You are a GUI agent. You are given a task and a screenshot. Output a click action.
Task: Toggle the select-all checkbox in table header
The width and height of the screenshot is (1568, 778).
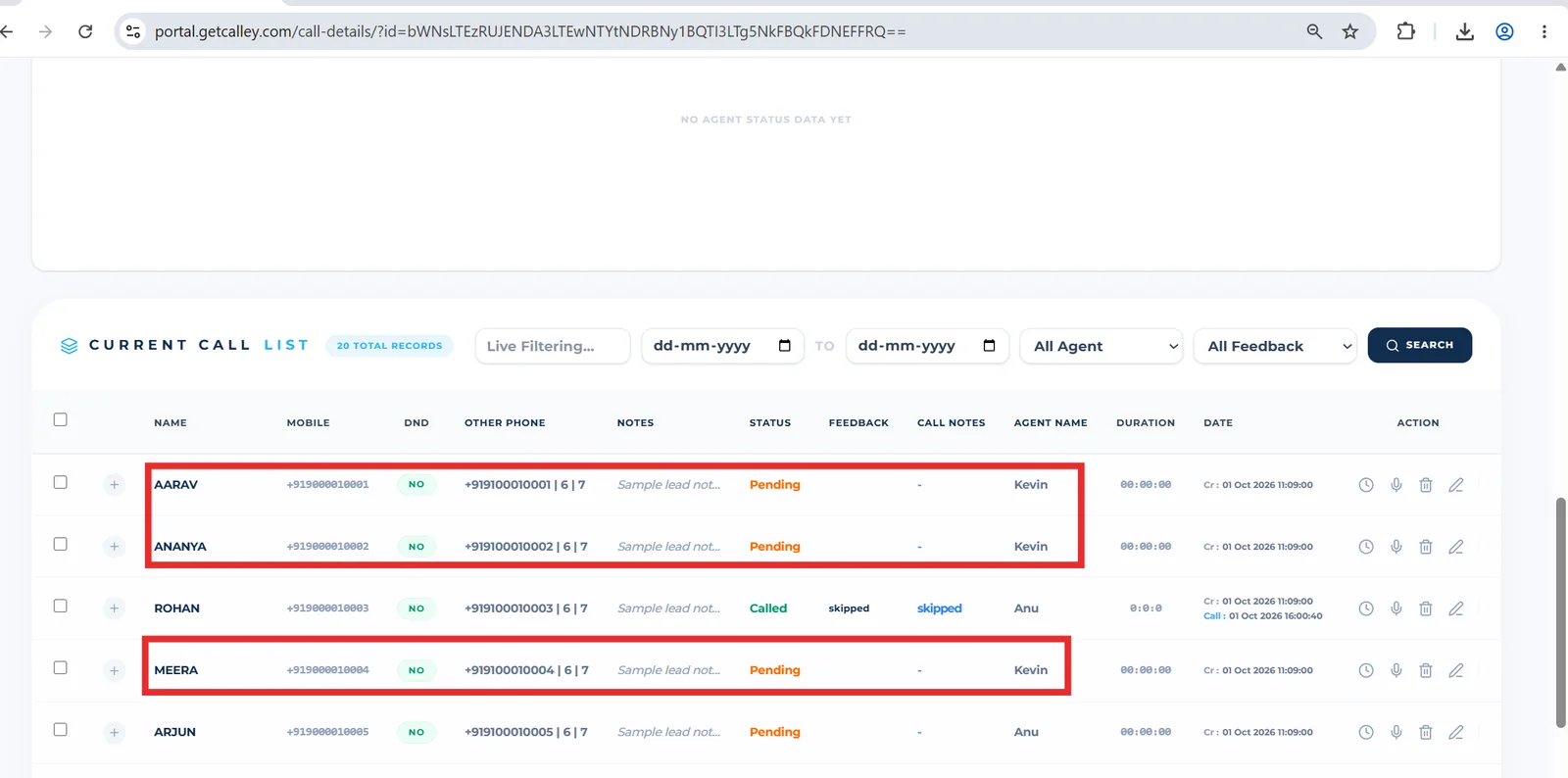coord(61,419)
